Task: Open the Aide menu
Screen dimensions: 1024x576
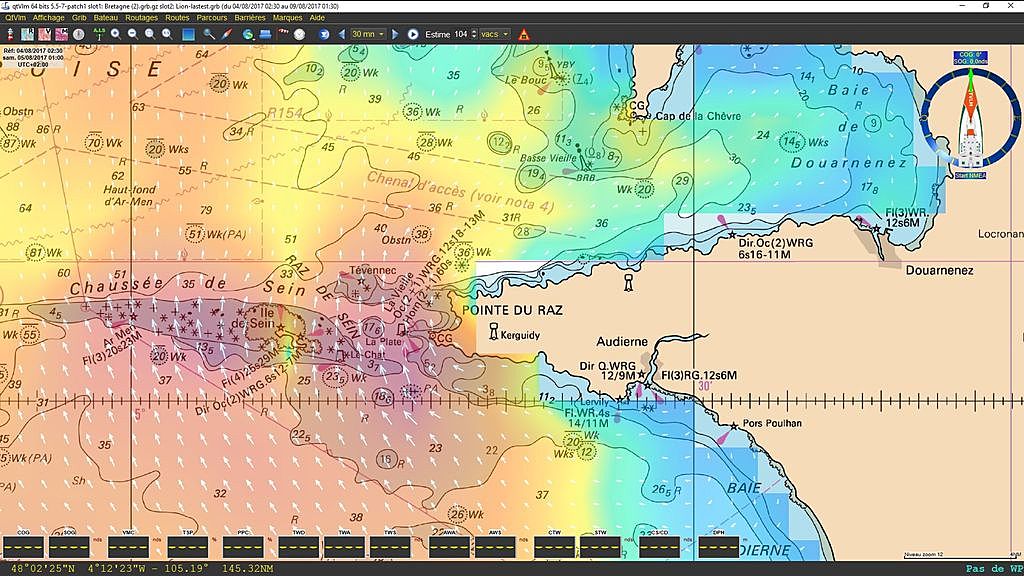Action: (x=317, y=18)
